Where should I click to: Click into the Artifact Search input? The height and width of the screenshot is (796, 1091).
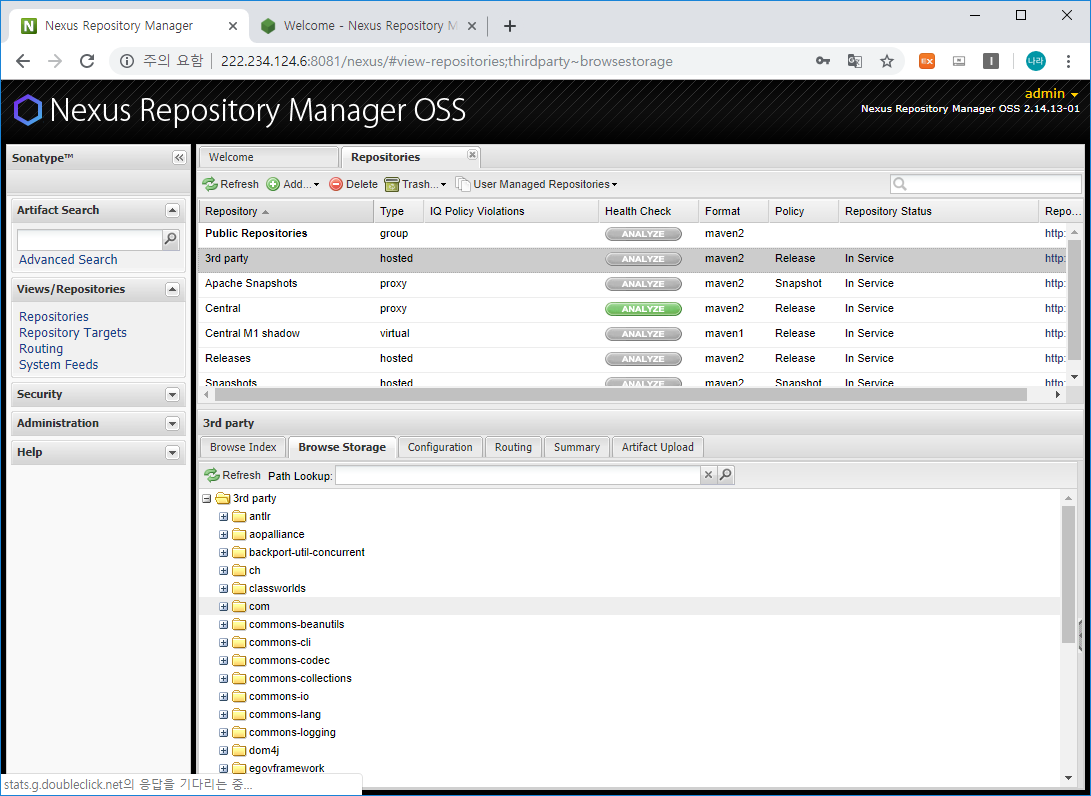pyautogui.click(x=90, y=239)
